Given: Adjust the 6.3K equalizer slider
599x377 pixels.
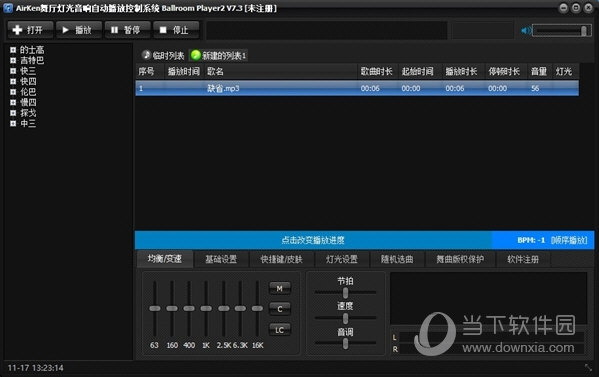Looking at the screenshot, I should (x=240, y=308).
